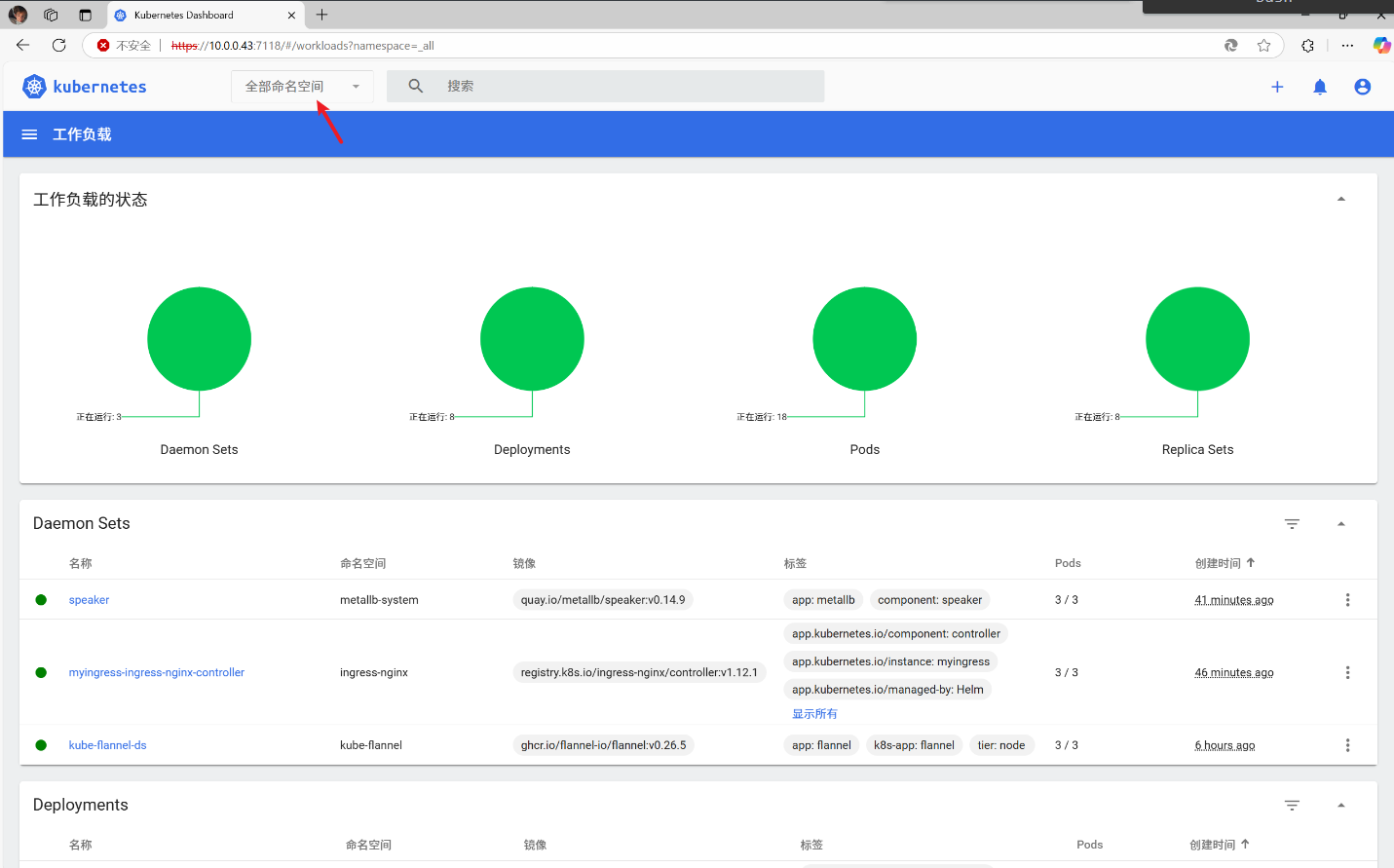Collapse the Deployments card

point(1341,806)
